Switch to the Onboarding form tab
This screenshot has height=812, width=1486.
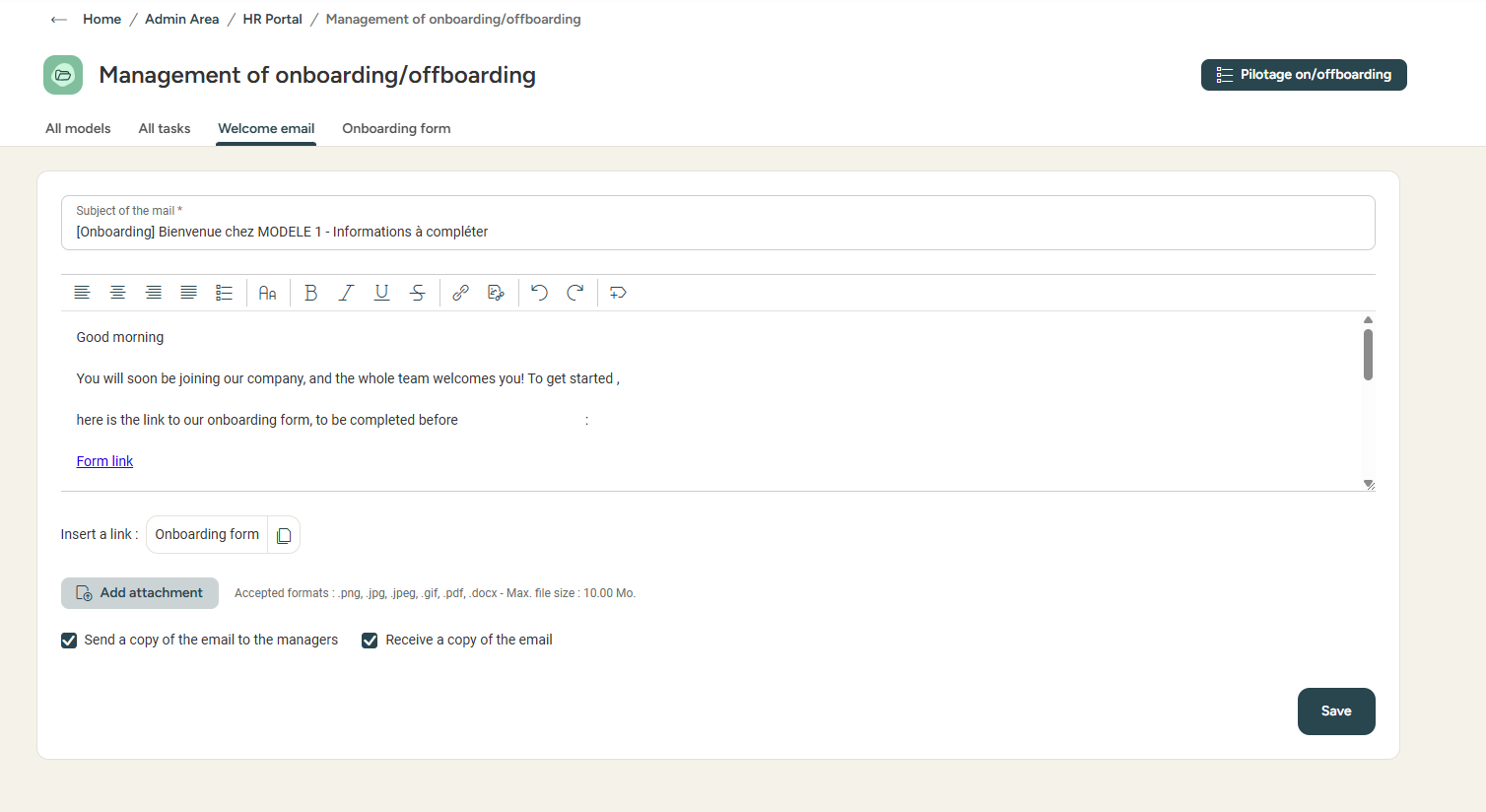[396, 128]
